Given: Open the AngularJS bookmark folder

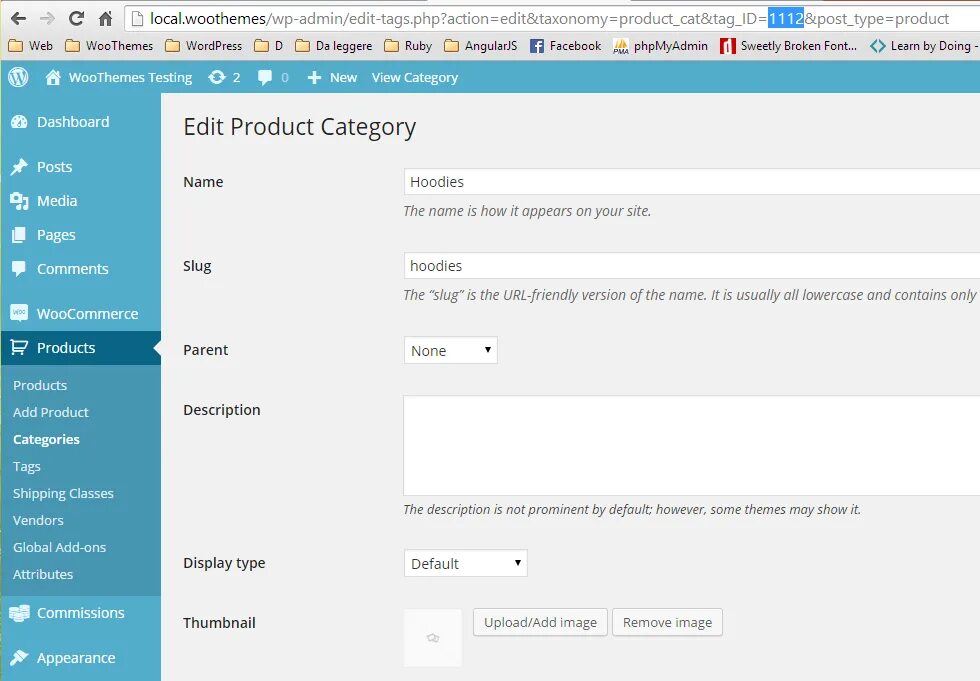Looking at the screenshot, I should pyautogui.click(x=481, y=46).
